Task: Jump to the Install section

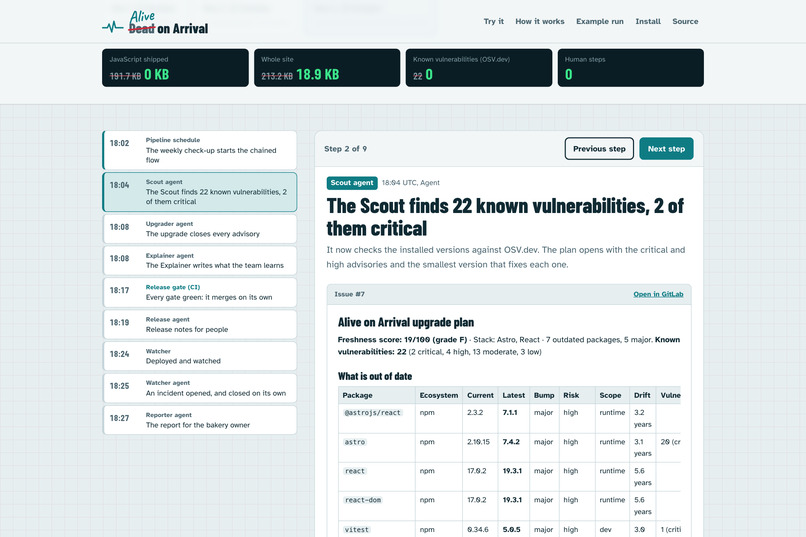Action: 648,21
